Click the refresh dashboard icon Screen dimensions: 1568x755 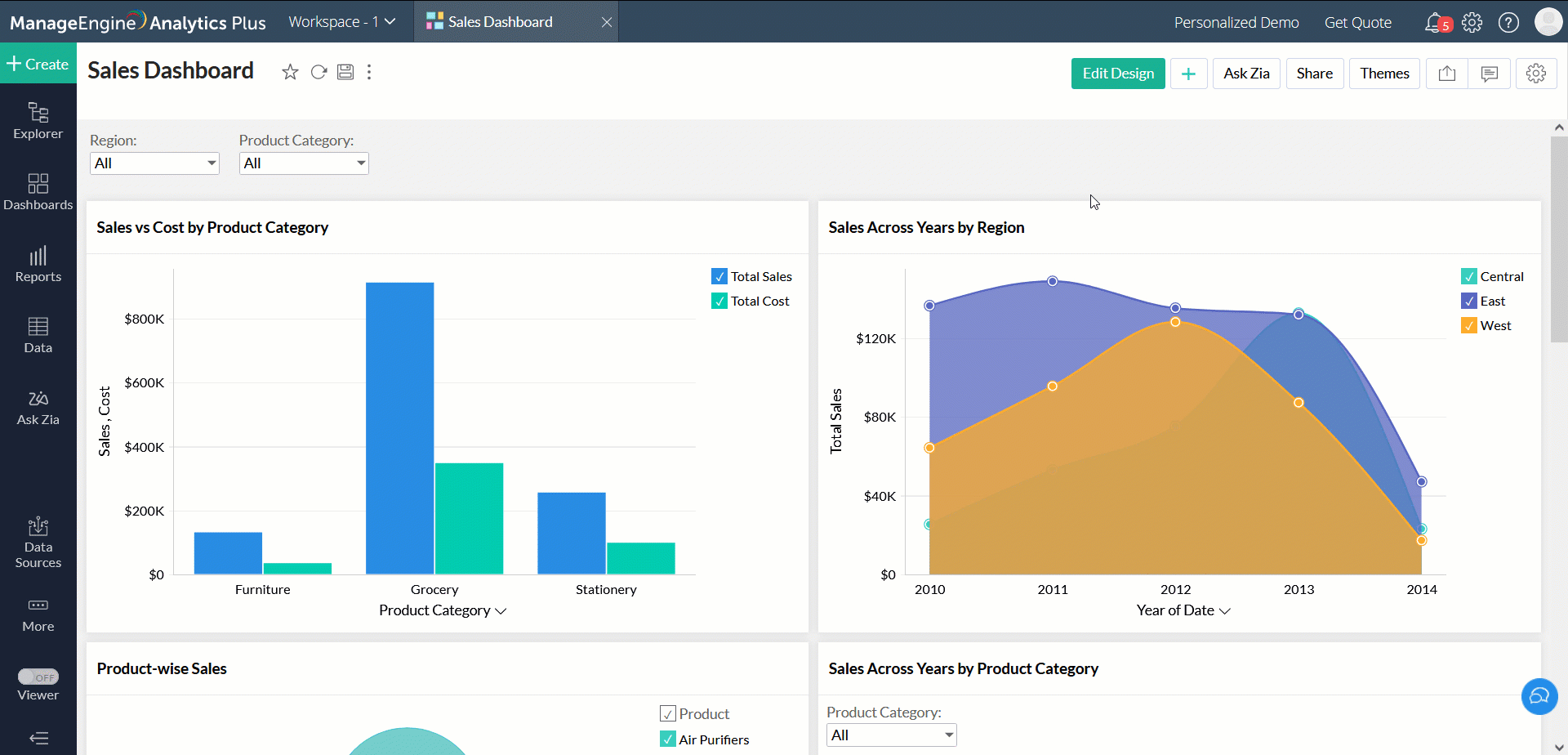pos(318,73)
